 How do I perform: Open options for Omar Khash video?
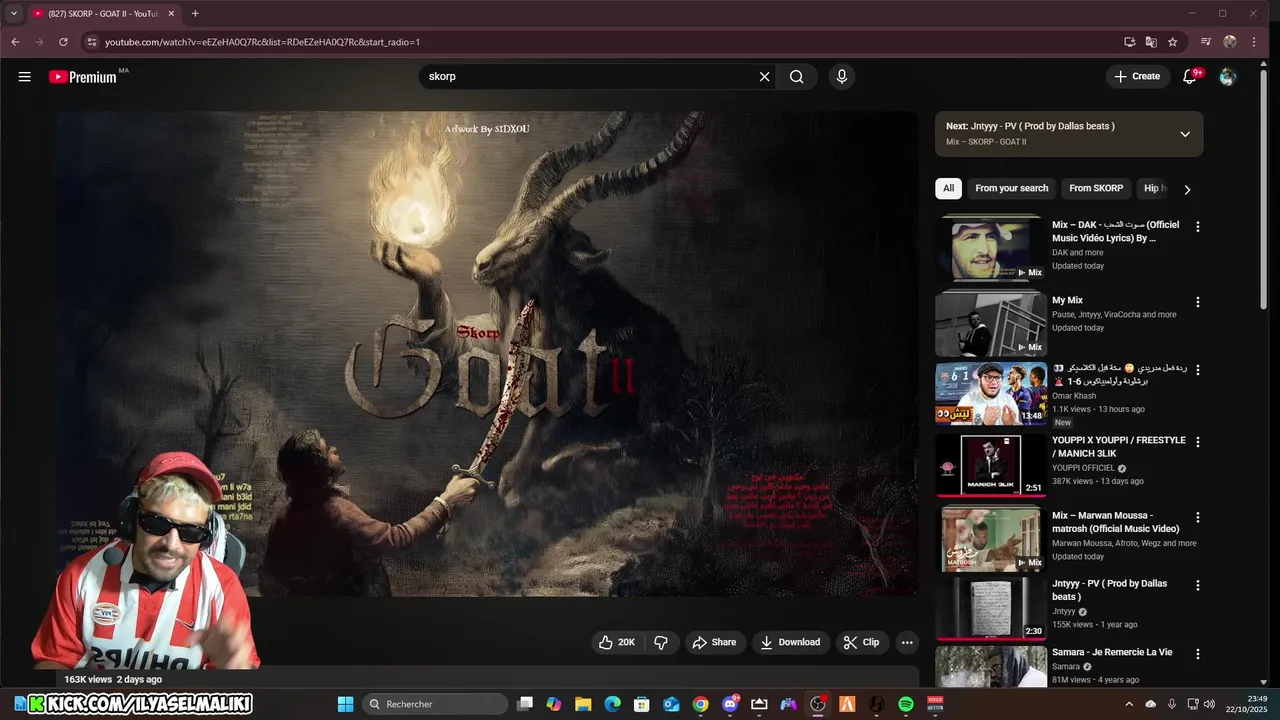pyautogui.click(x=1198, y=370)
